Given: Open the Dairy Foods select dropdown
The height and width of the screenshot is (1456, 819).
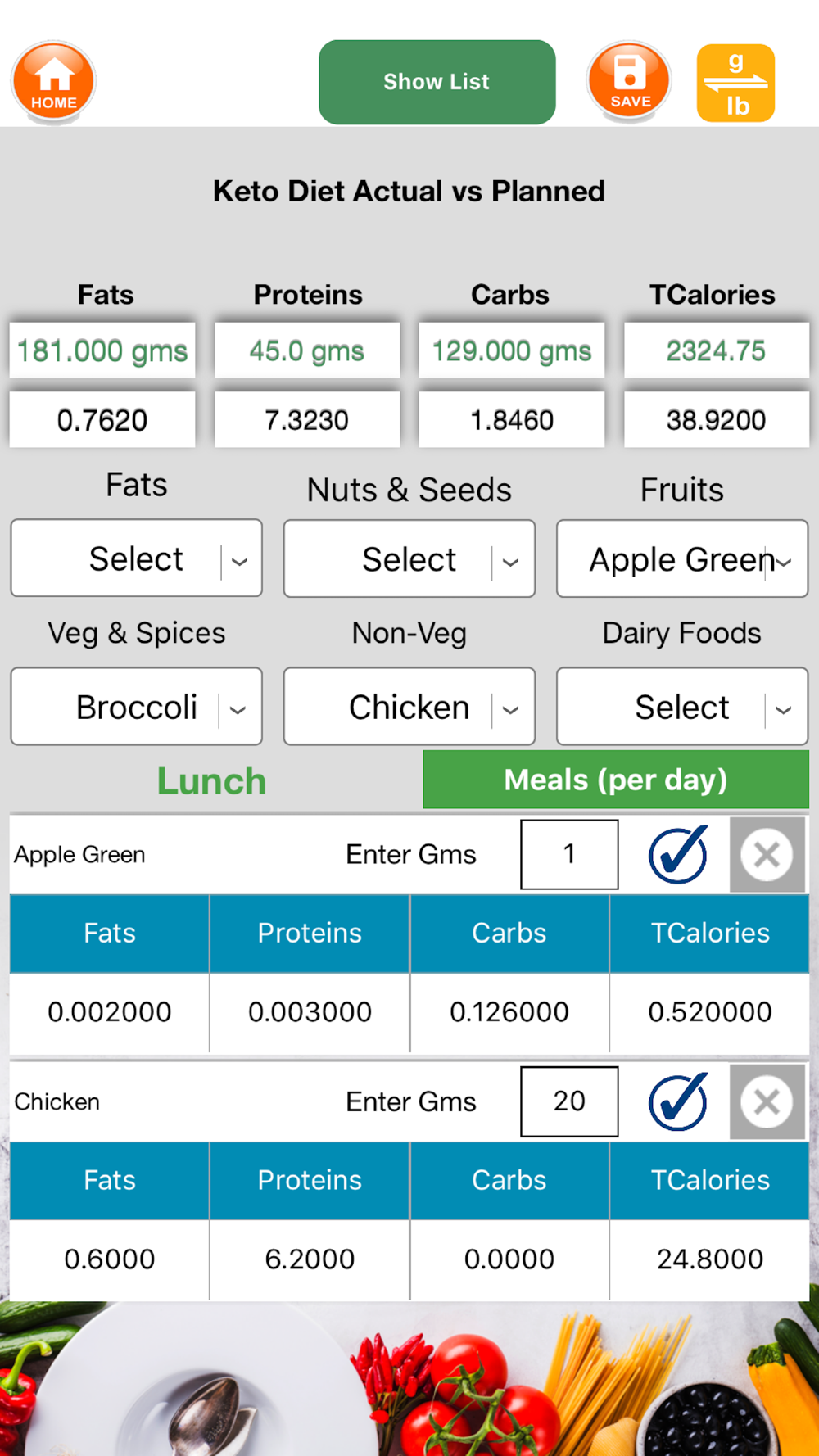Looking at the screenshot, I should point(682,708).
